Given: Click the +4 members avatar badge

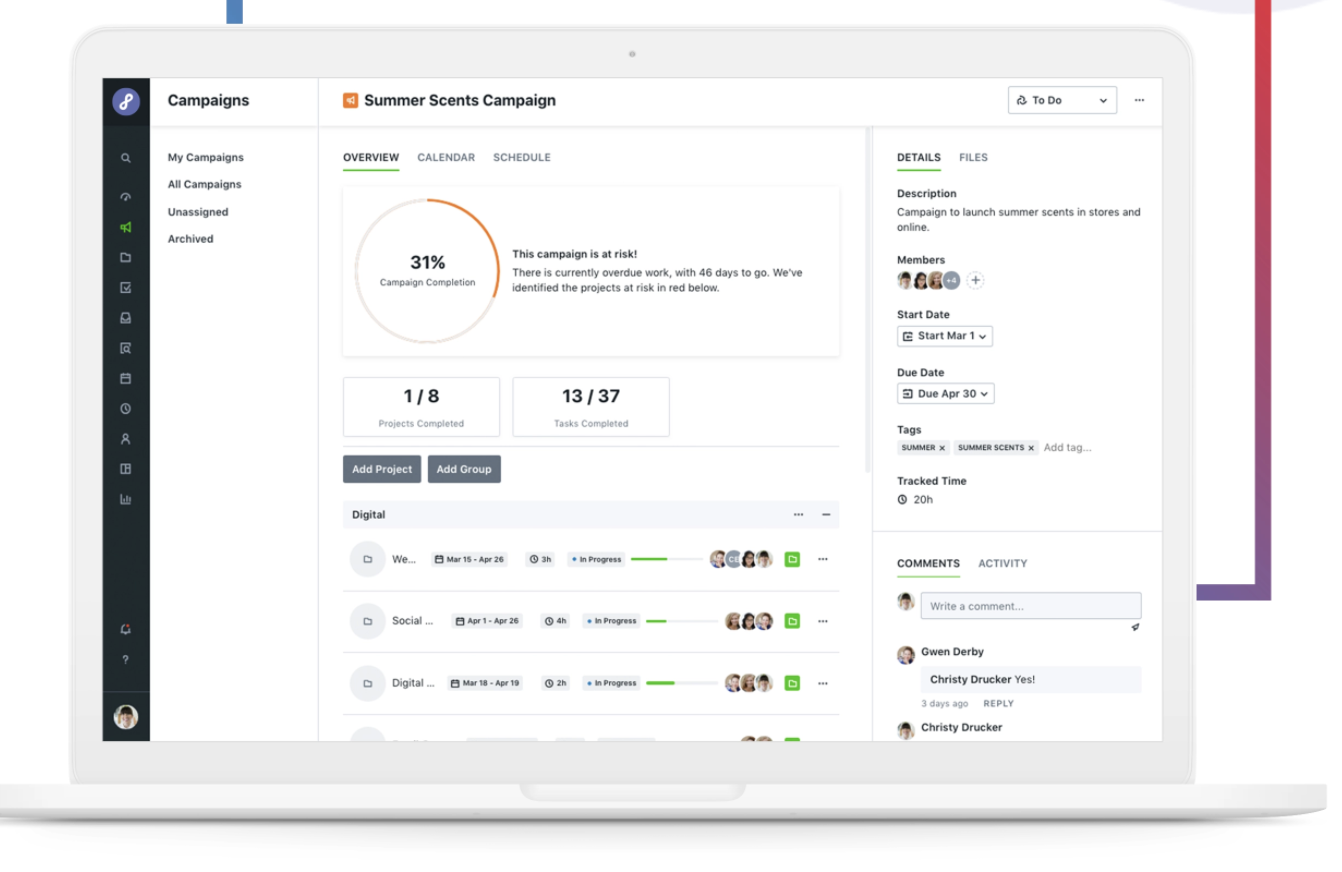Looking at the screenshot, I should [x=951, y=281].
